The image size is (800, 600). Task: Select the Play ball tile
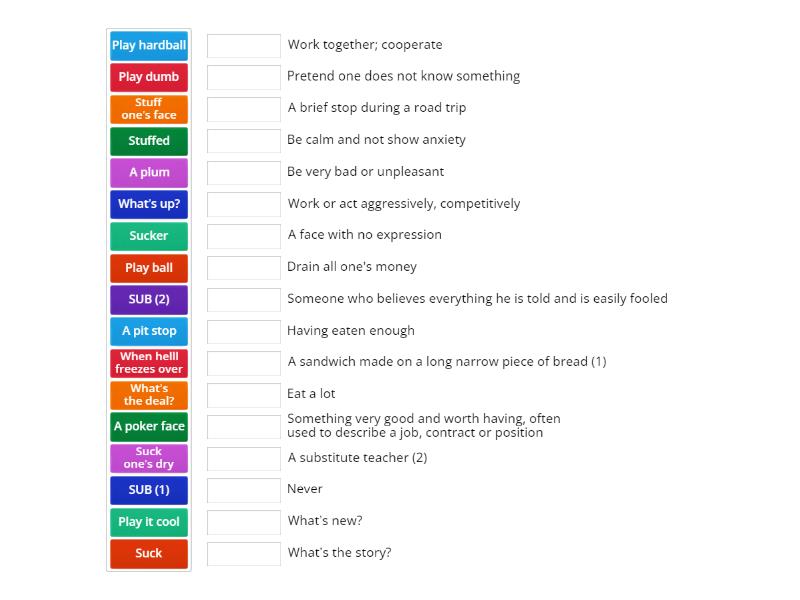pos(148,268)
